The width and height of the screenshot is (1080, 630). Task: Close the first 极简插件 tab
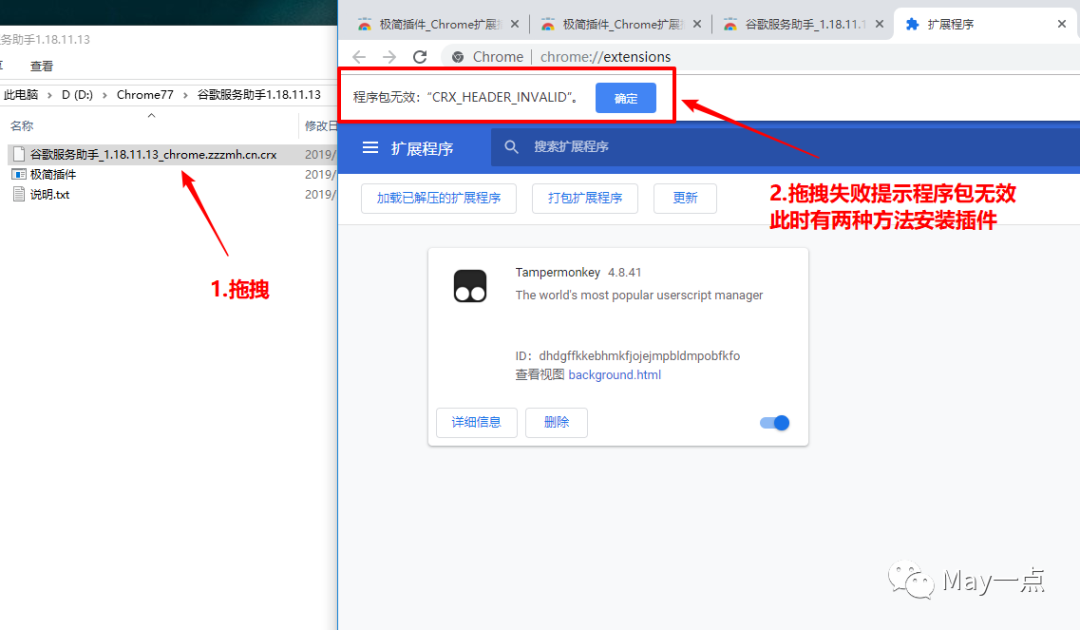[x=515, y=24]
